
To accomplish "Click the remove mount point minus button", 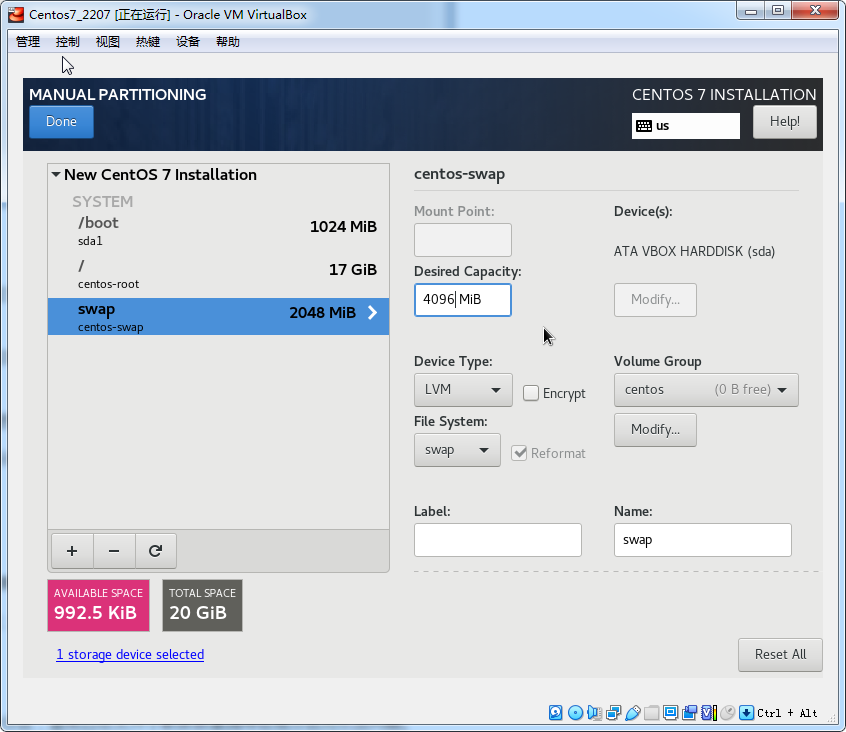I will pyautogui.click(x=114, y=551).
